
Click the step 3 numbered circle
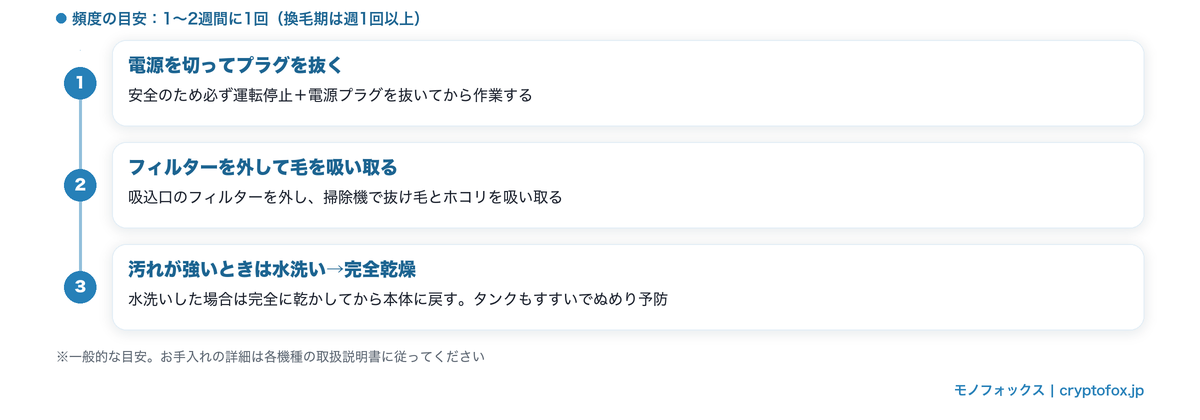tap(80, 287)
